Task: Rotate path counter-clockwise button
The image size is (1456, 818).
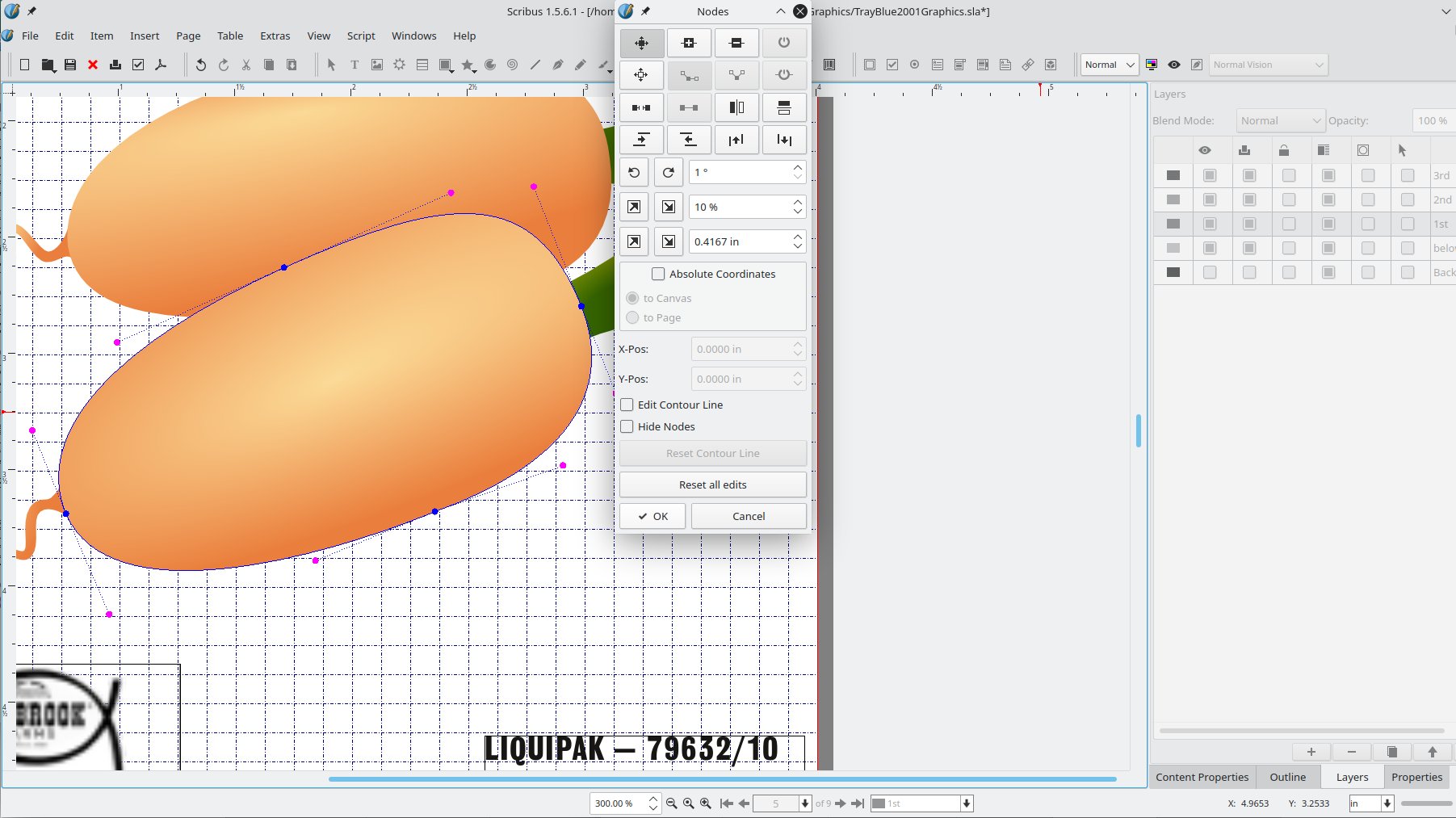Action: pos(634,172)
